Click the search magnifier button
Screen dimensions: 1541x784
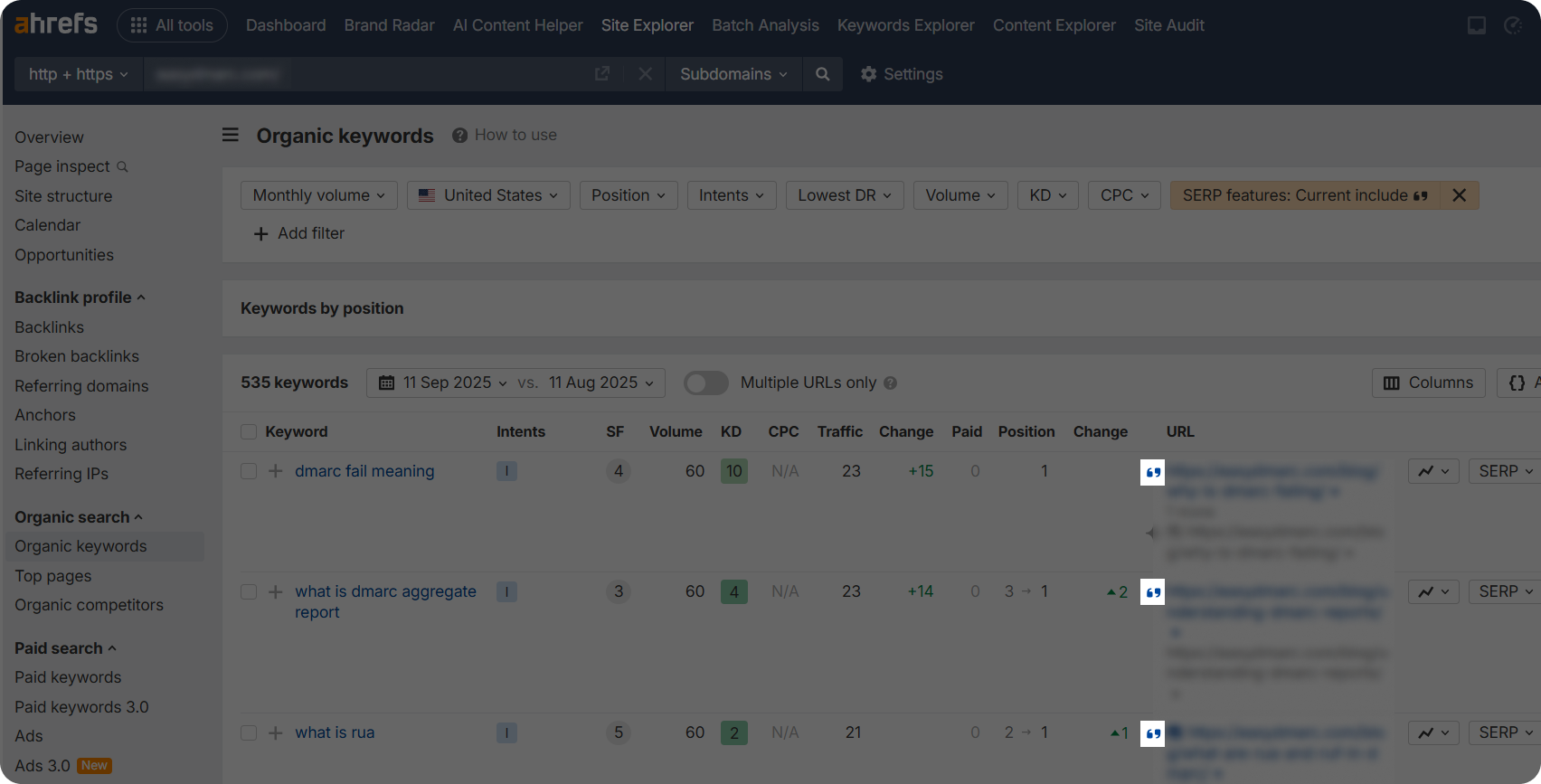822,74
